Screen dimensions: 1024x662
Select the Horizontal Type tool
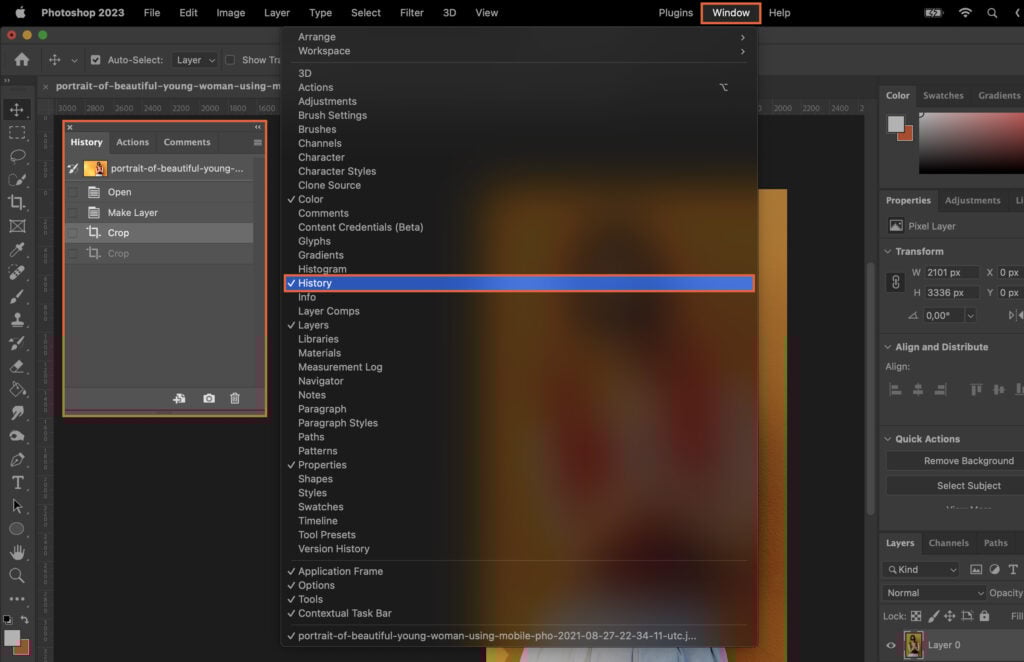click(x=17, y=481)
